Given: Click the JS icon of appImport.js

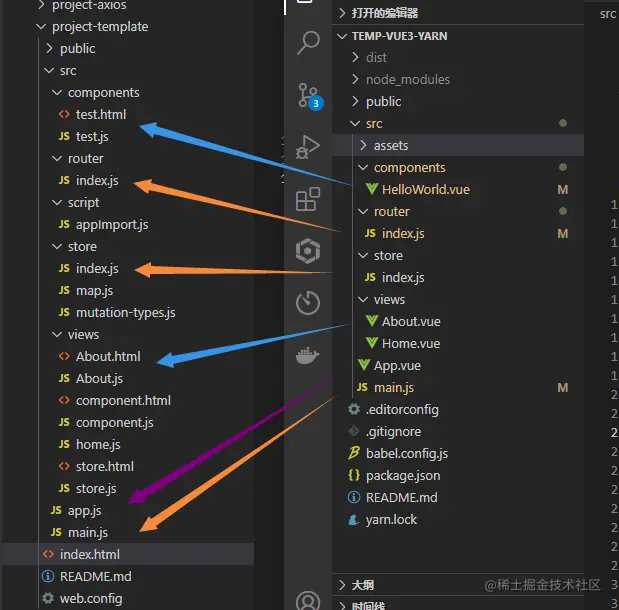Looking at the screenshot, I should [x=64, y=224].
